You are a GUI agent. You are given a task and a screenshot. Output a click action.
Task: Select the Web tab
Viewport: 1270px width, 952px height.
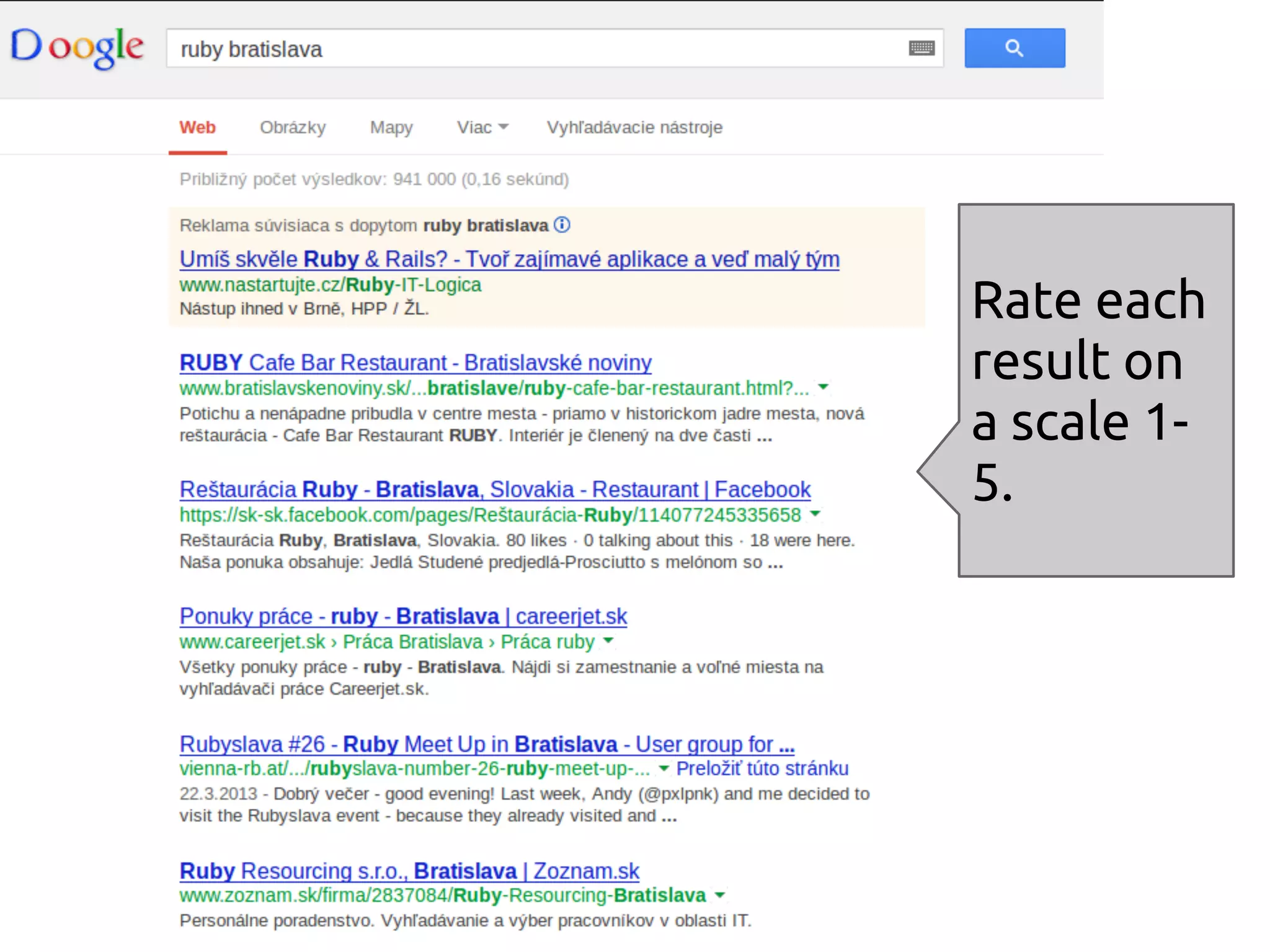coord(197,127)
